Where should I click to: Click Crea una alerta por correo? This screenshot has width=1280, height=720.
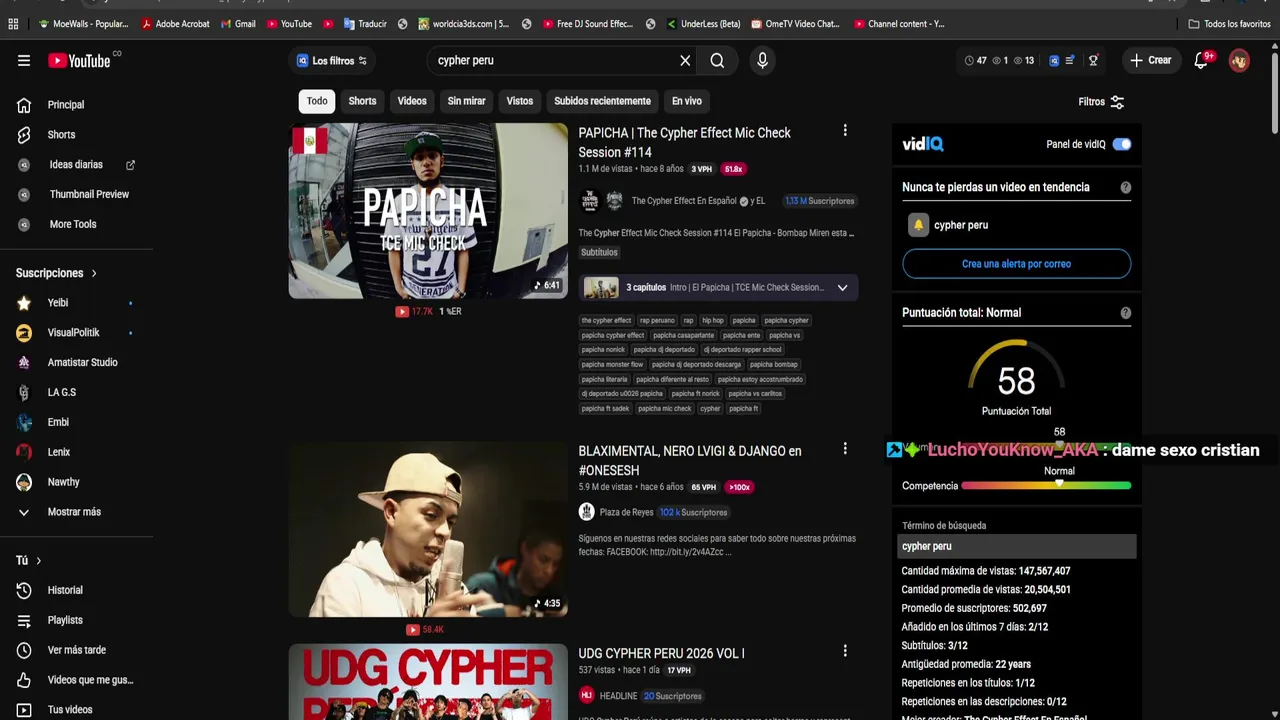click(1016, 264)
